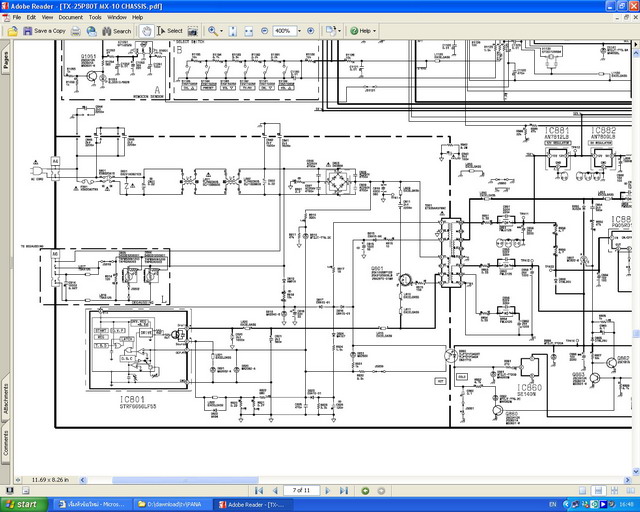This screenshot has width=640, height=512.
Task: Click the gray Next View button
Action: pyautogui.click(x=381, y=490)
